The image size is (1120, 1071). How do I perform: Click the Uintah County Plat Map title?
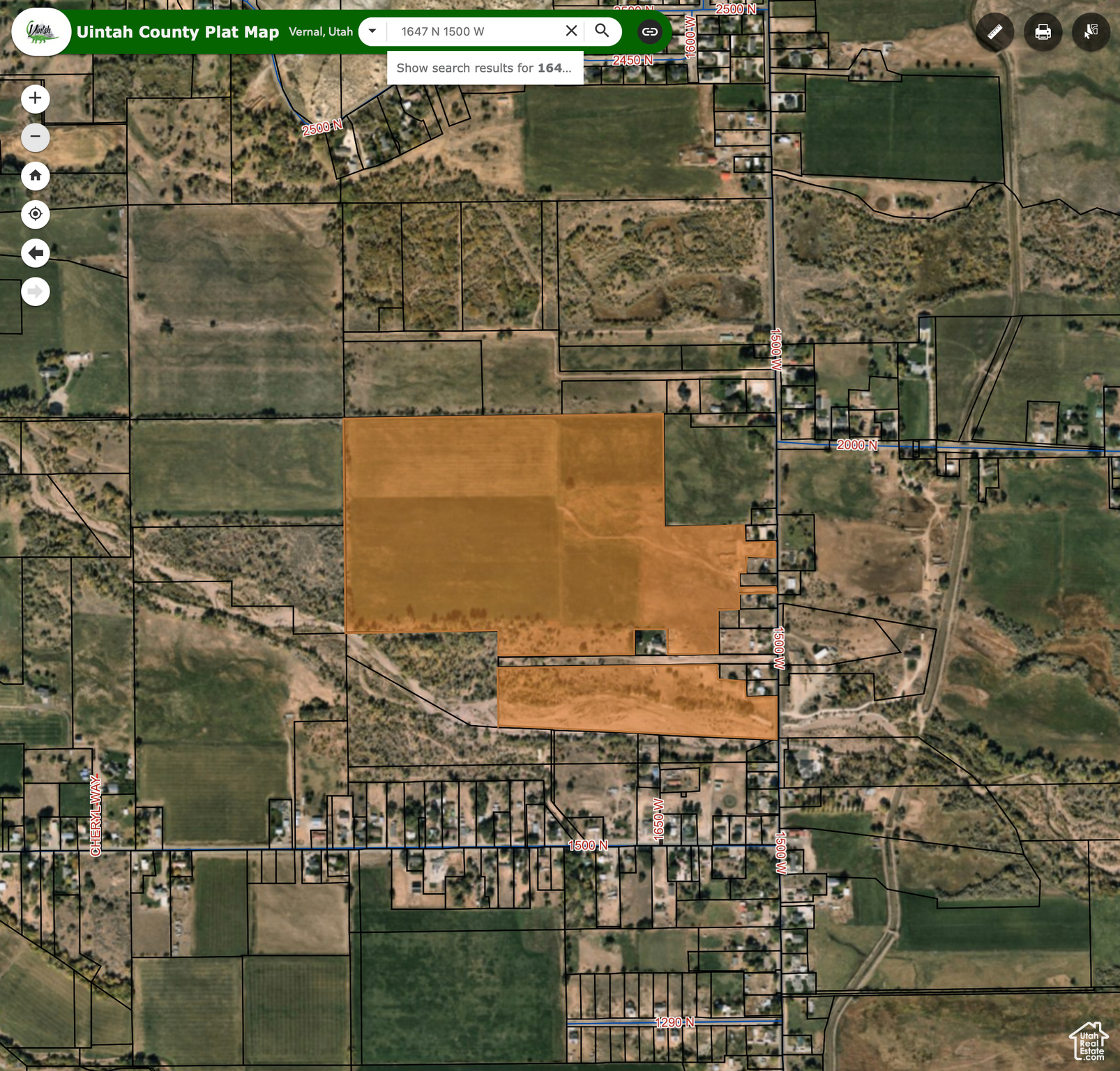point(177,32)
